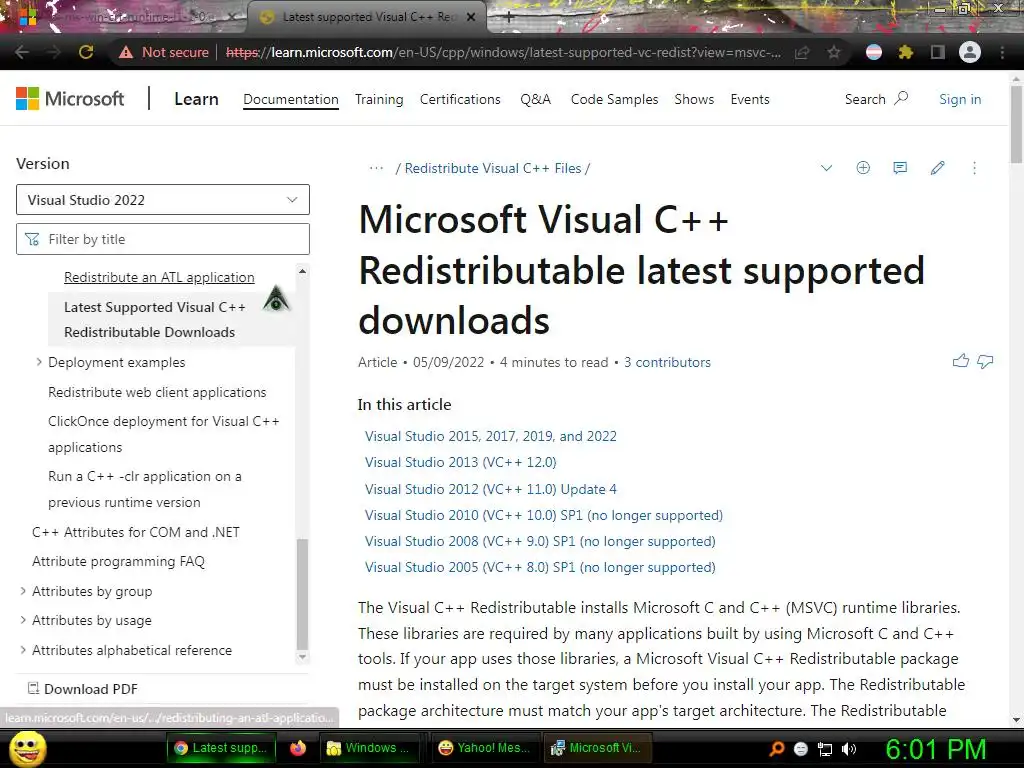Open Redistribute an ATL application entry
This screenshot has width=1024, height=768.
[x=159, y=278]
